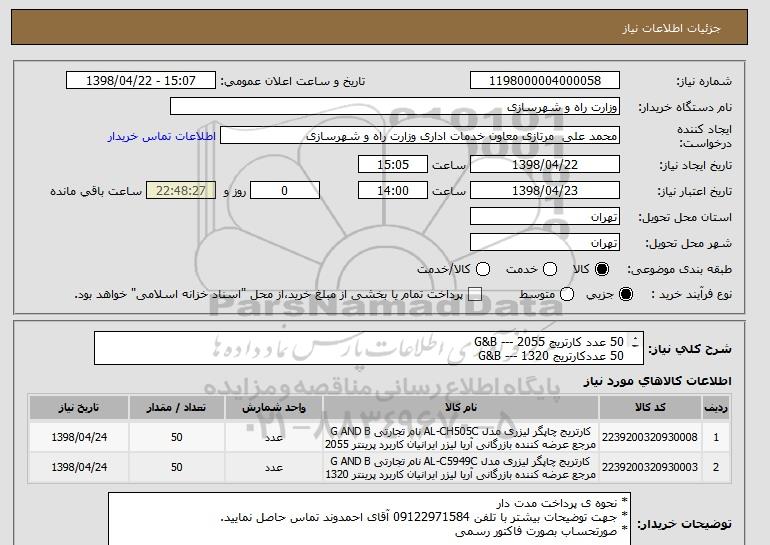The height and width of the screenshot is (545, 770).
Task: Click the واحد شمارش column header
Action: [x=274, y=408]
